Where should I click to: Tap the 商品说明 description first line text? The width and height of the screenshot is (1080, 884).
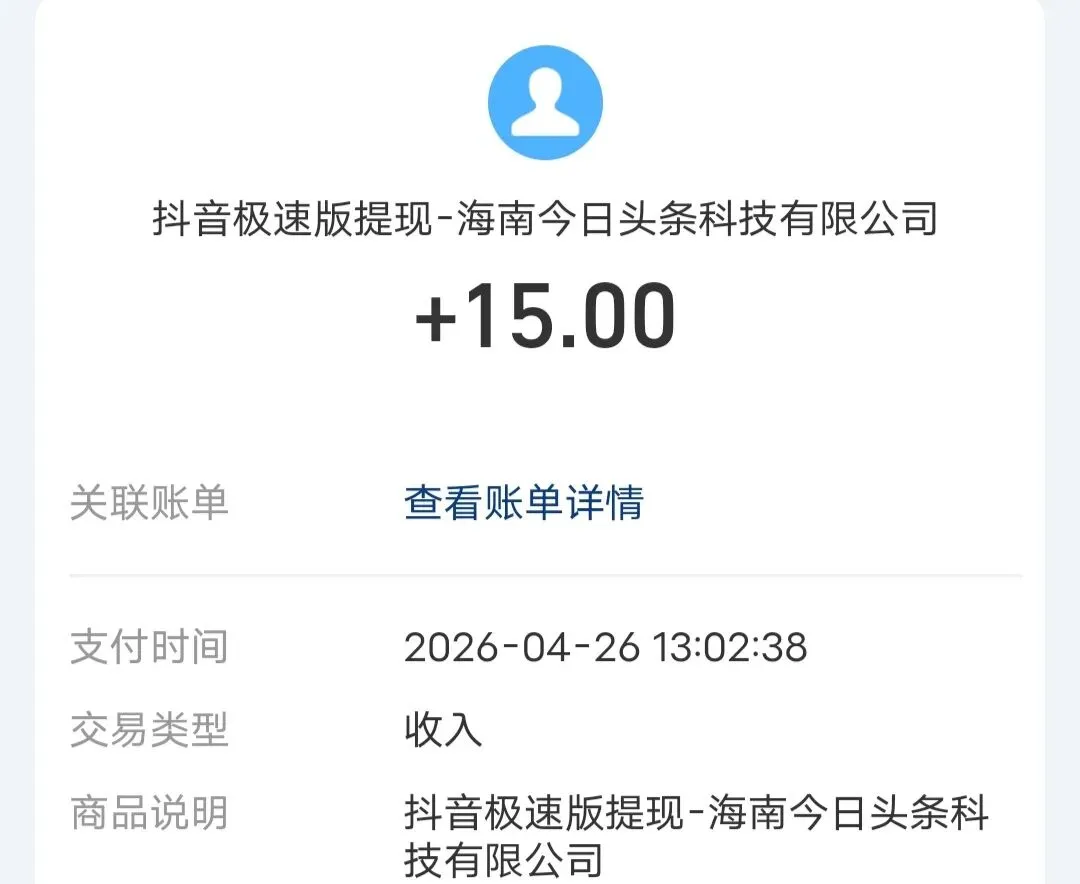[696, 814]
